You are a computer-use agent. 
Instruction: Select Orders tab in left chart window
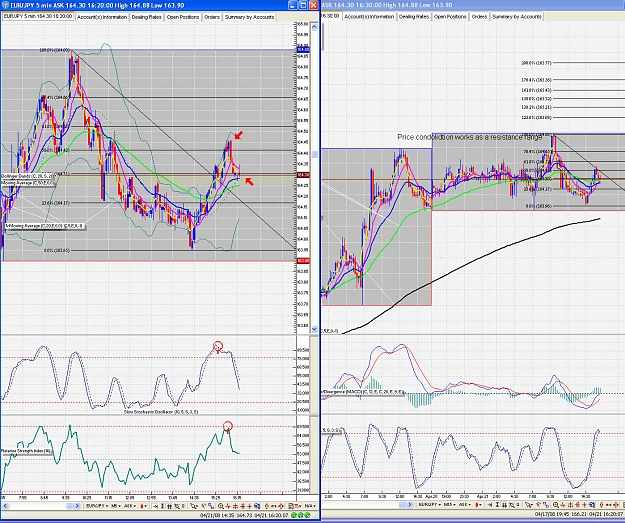coord(212,17)
